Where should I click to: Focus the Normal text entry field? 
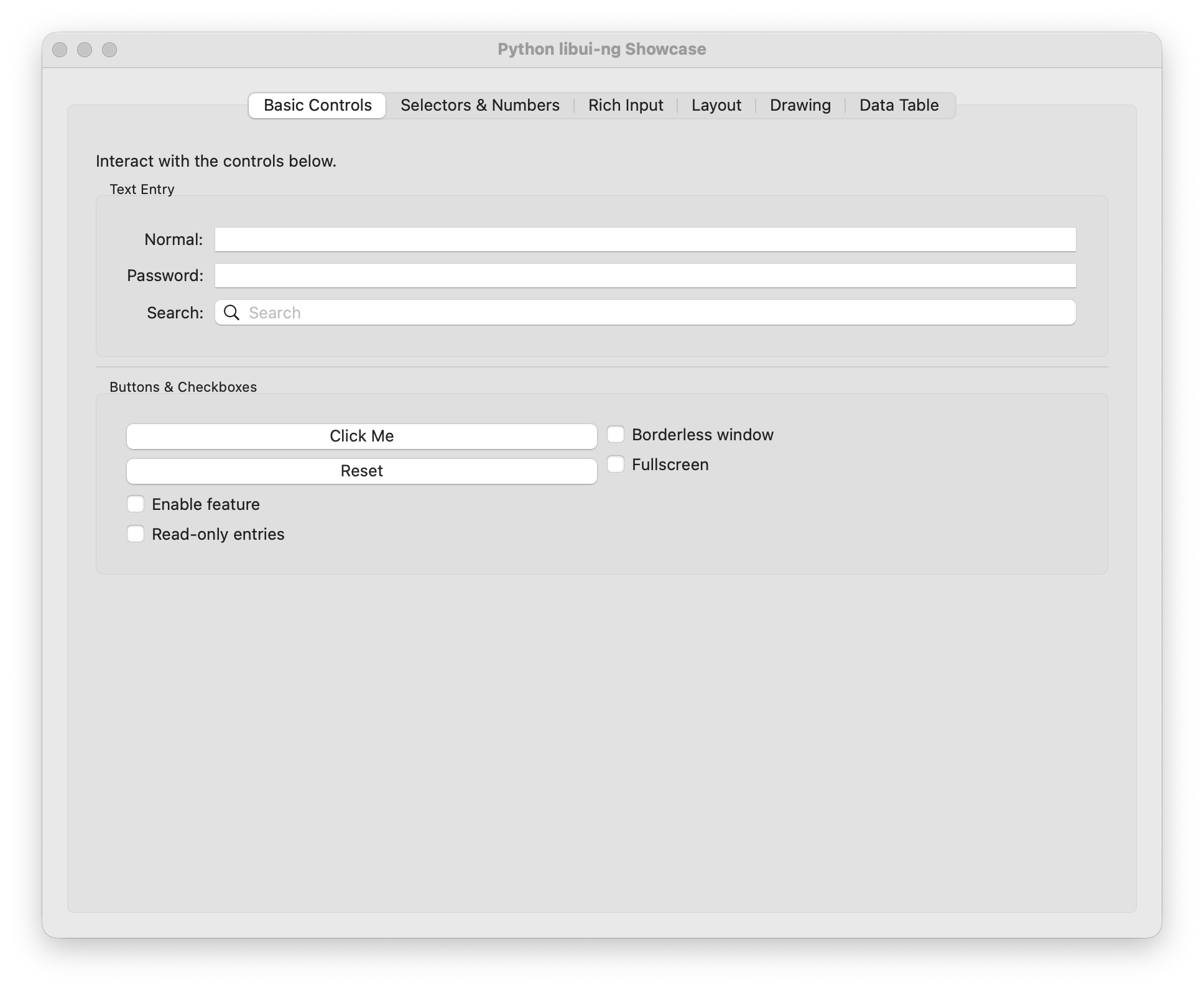coord(645,239)
